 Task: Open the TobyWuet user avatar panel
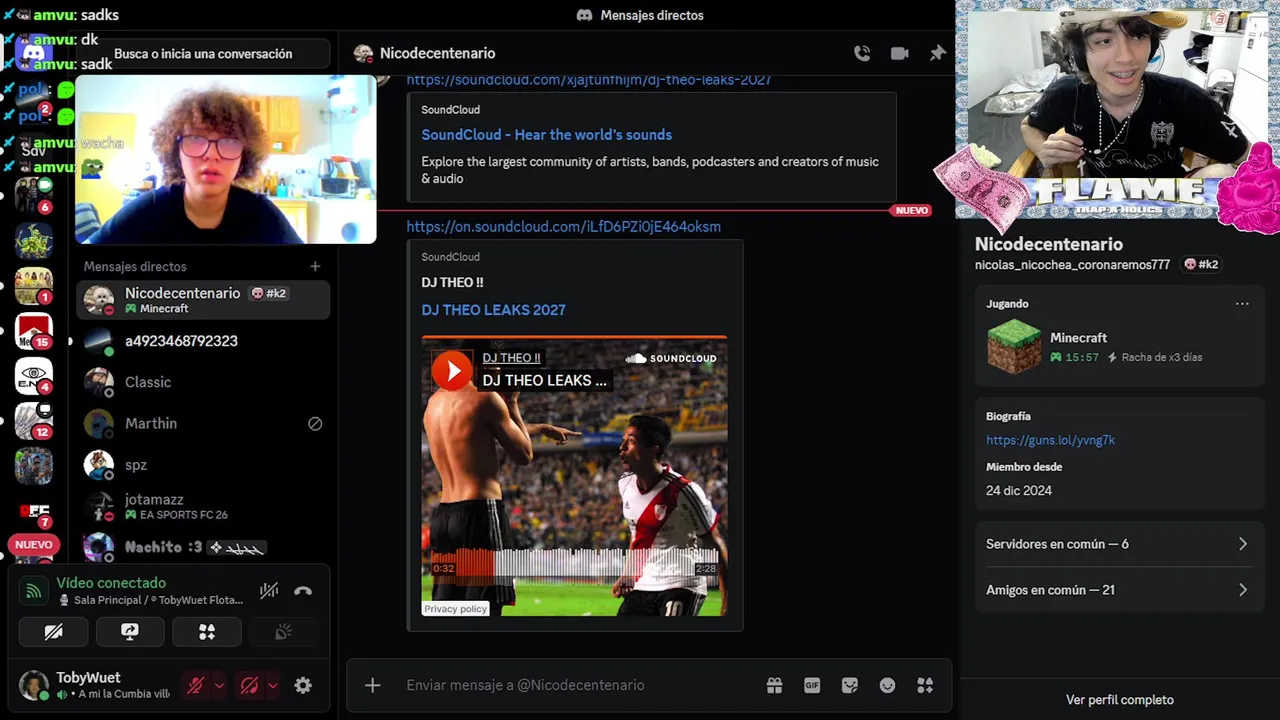tap(34, 685)
